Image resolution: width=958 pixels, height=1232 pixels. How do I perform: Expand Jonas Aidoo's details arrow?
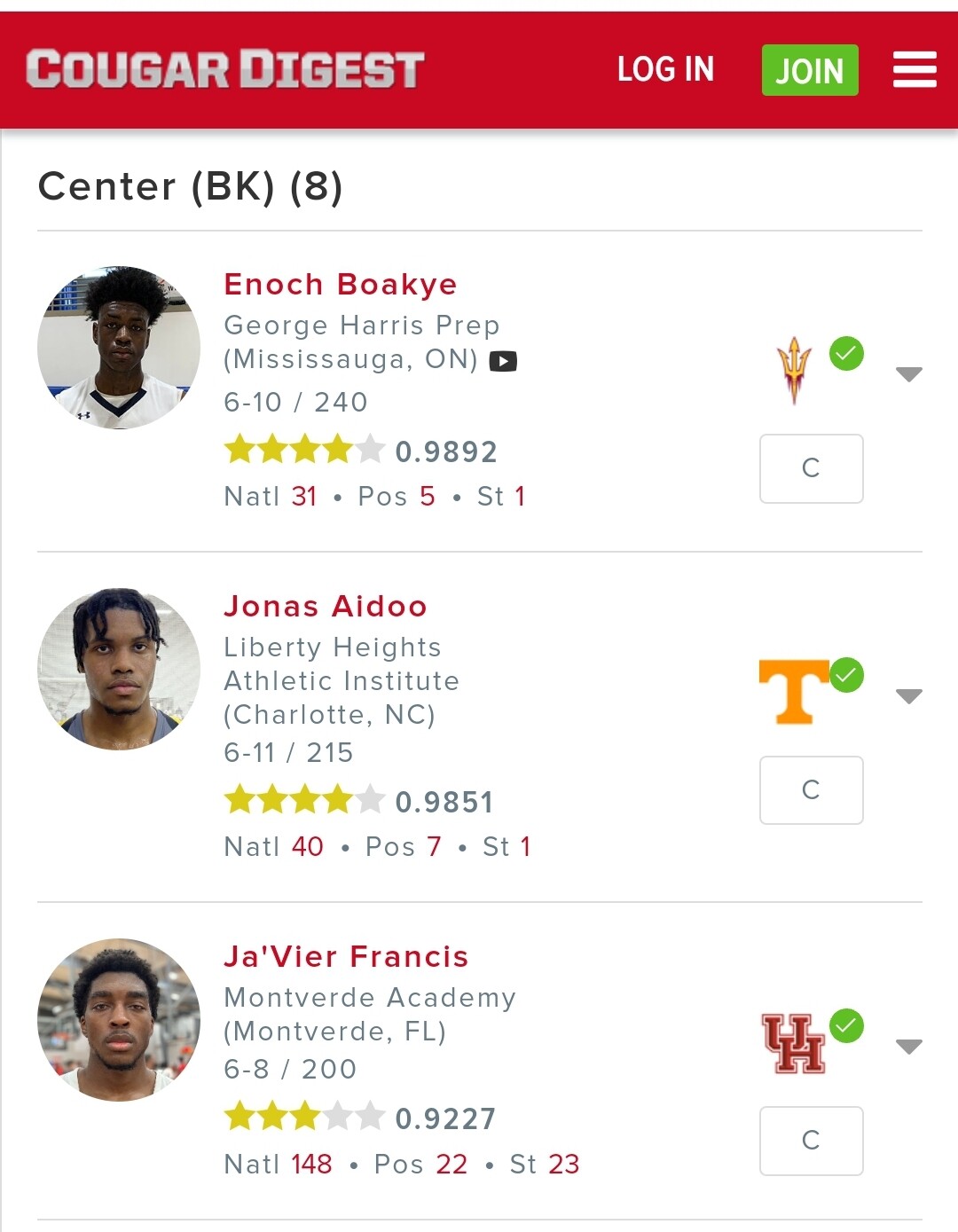click(x=909, y=696)
